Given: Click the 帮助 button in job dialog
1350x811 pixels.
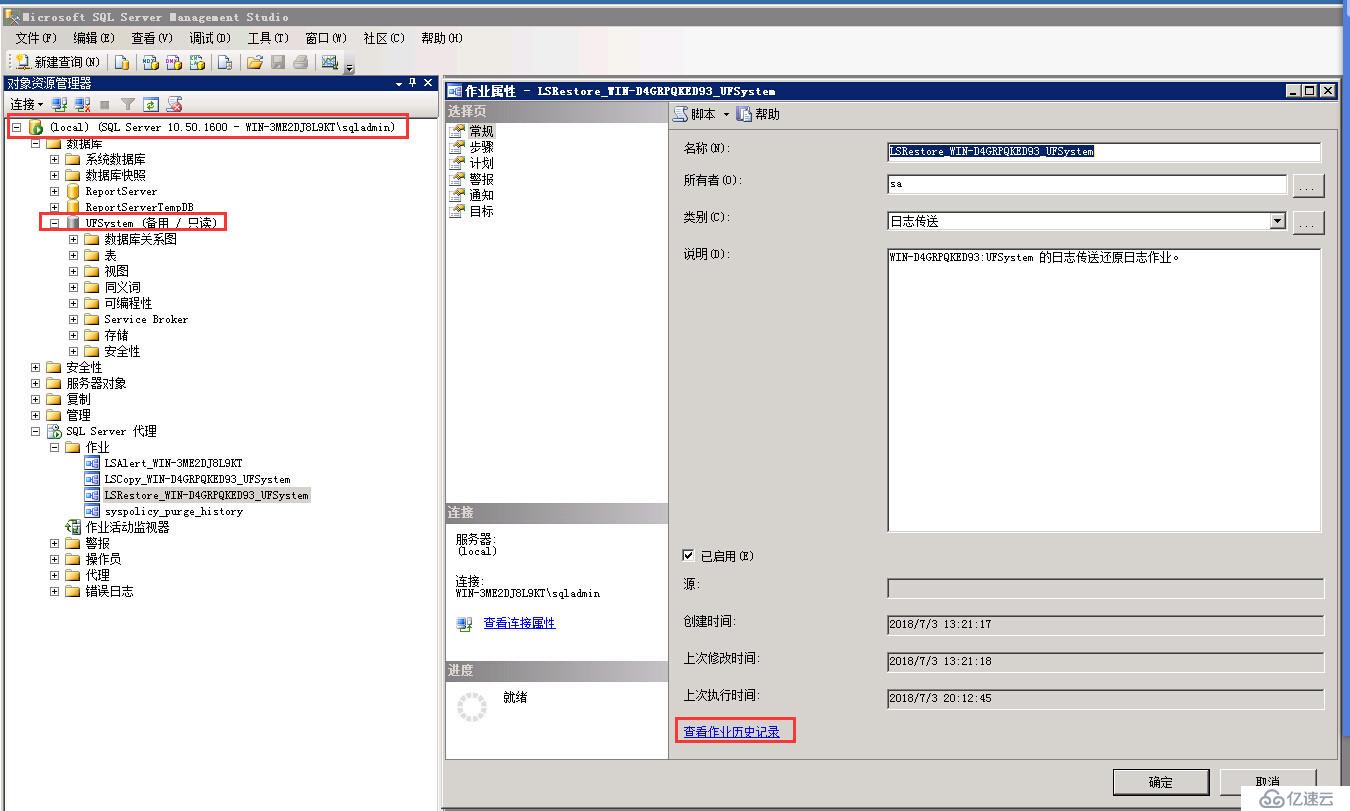Looking at the screenshot, I should (x=759, y=114).
